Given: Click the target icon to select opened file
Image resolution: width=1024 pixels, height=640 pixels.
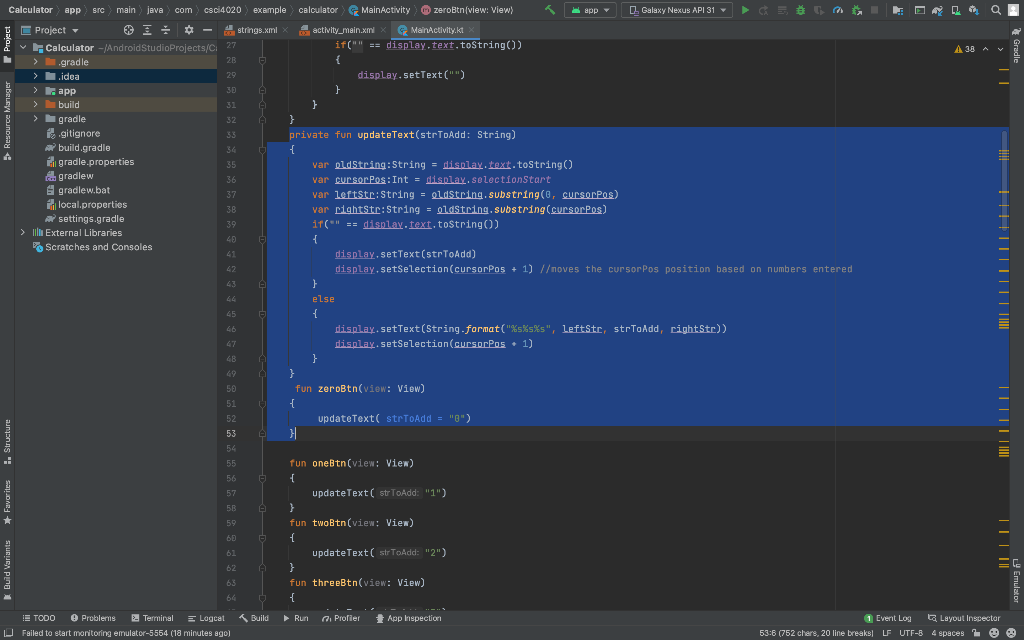Looking at the screenshot, I should pos(128,30).
